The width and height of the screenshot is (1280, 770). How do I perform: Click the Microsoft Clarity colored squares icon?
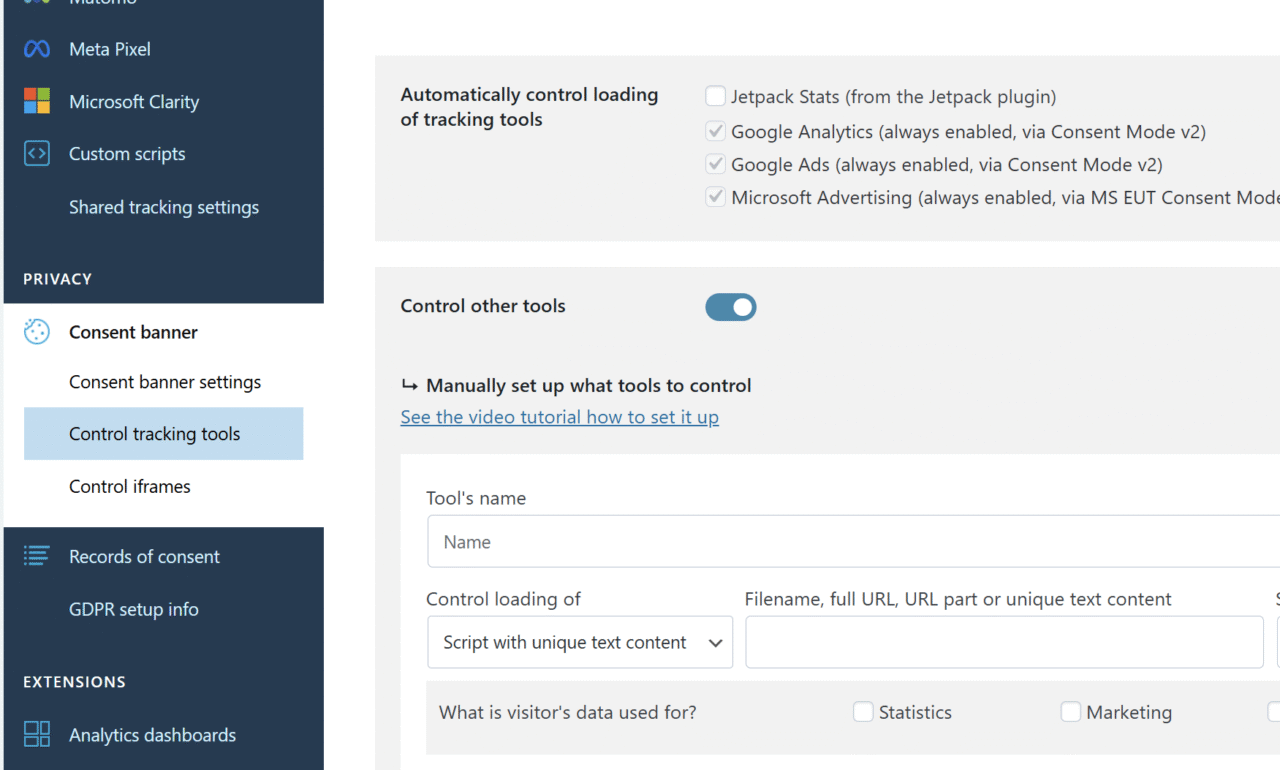coord(37,101)
